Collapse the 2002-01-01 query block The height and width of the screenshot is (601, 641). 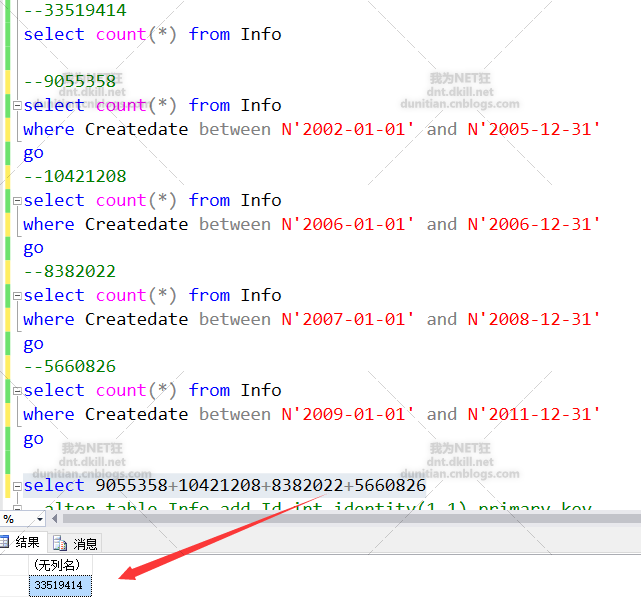17,106
